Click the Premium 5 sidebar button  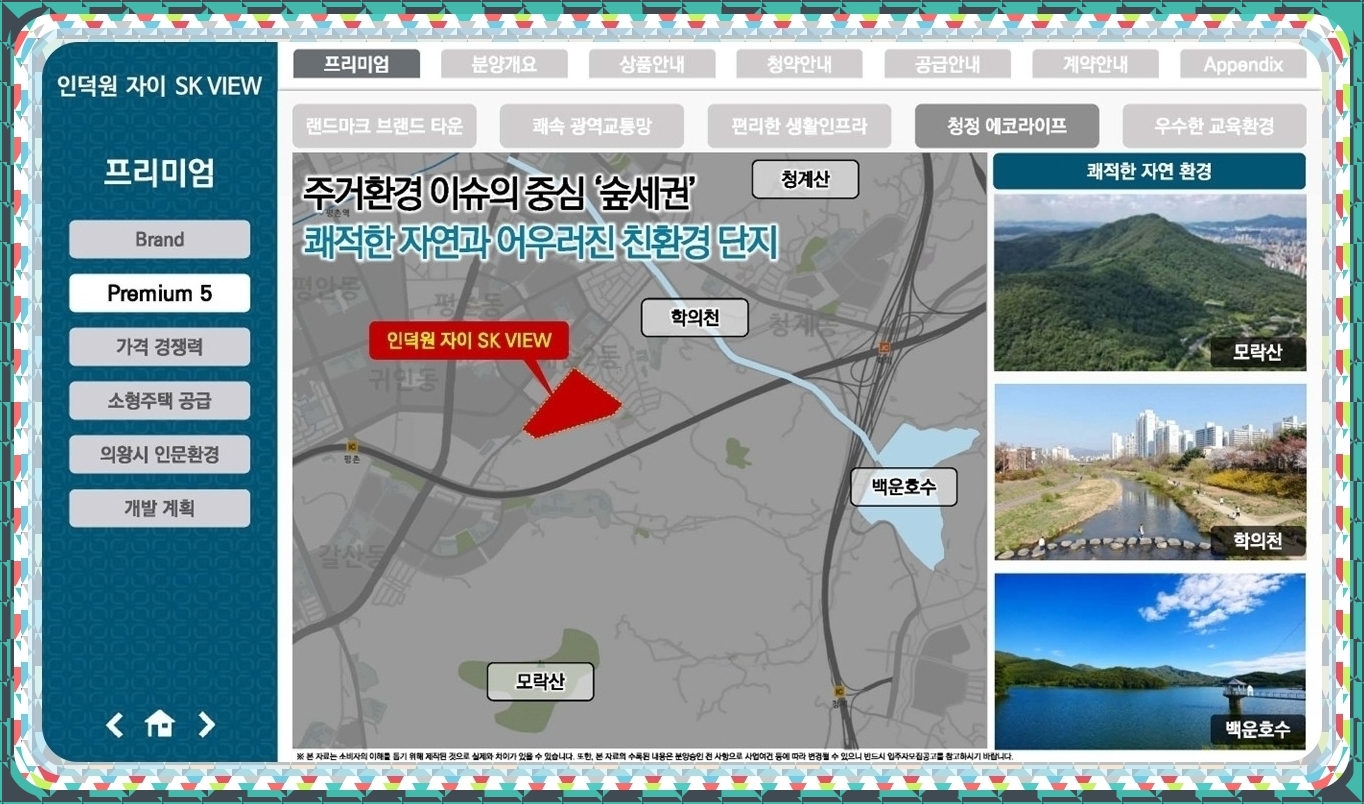click(x=160, y=294)
